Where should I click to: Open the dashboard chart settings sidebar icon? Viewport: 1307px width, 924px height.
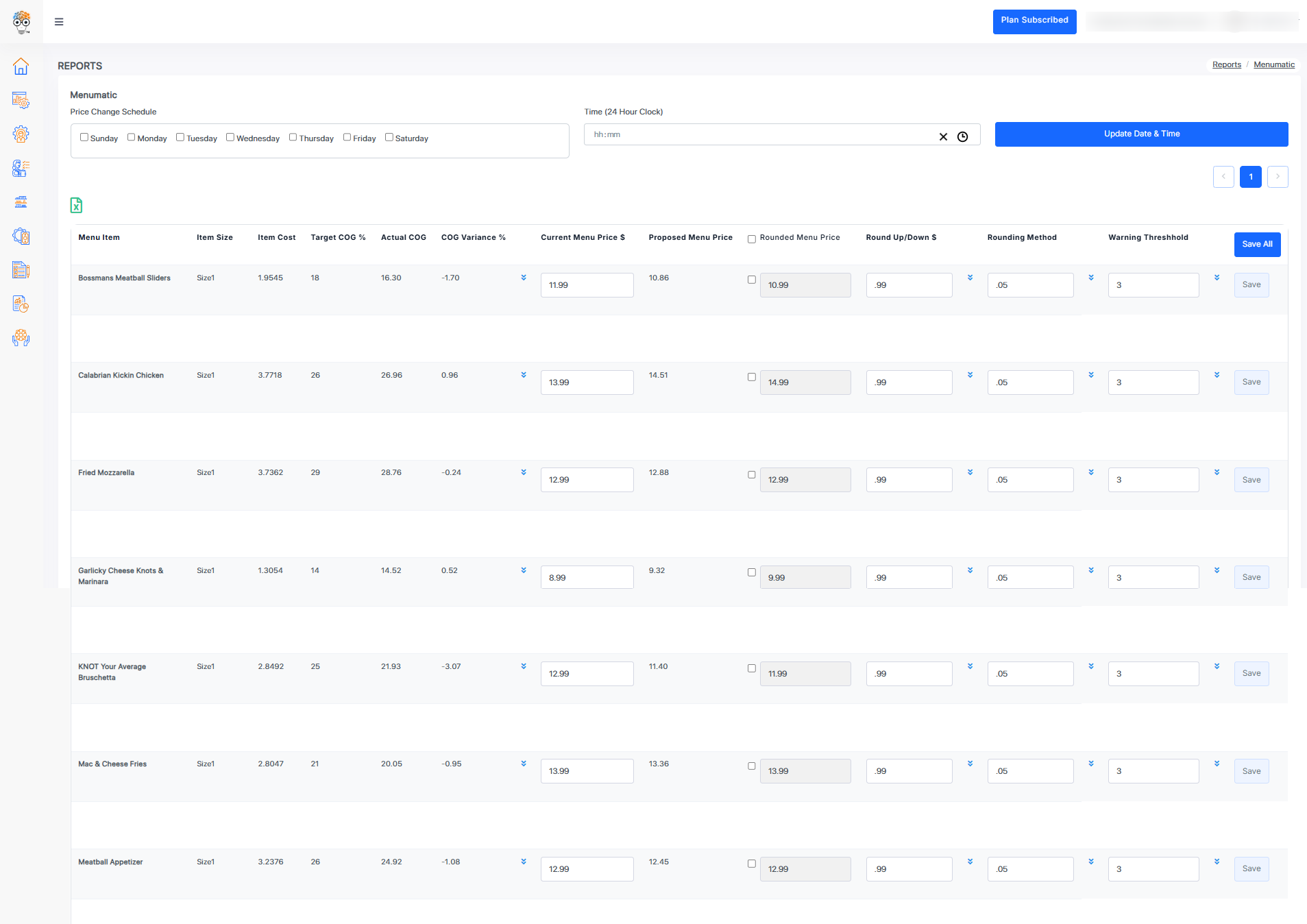coord(21,100)
